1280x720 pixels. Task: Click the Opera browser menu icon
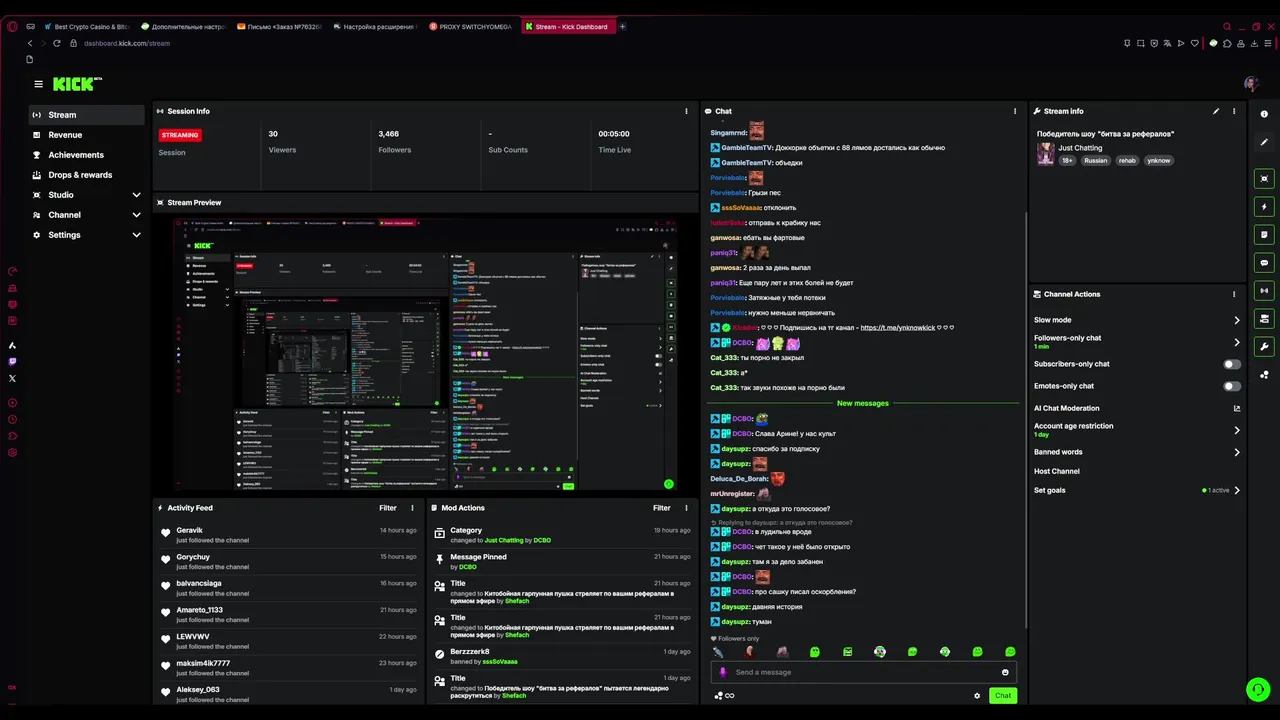12,27
